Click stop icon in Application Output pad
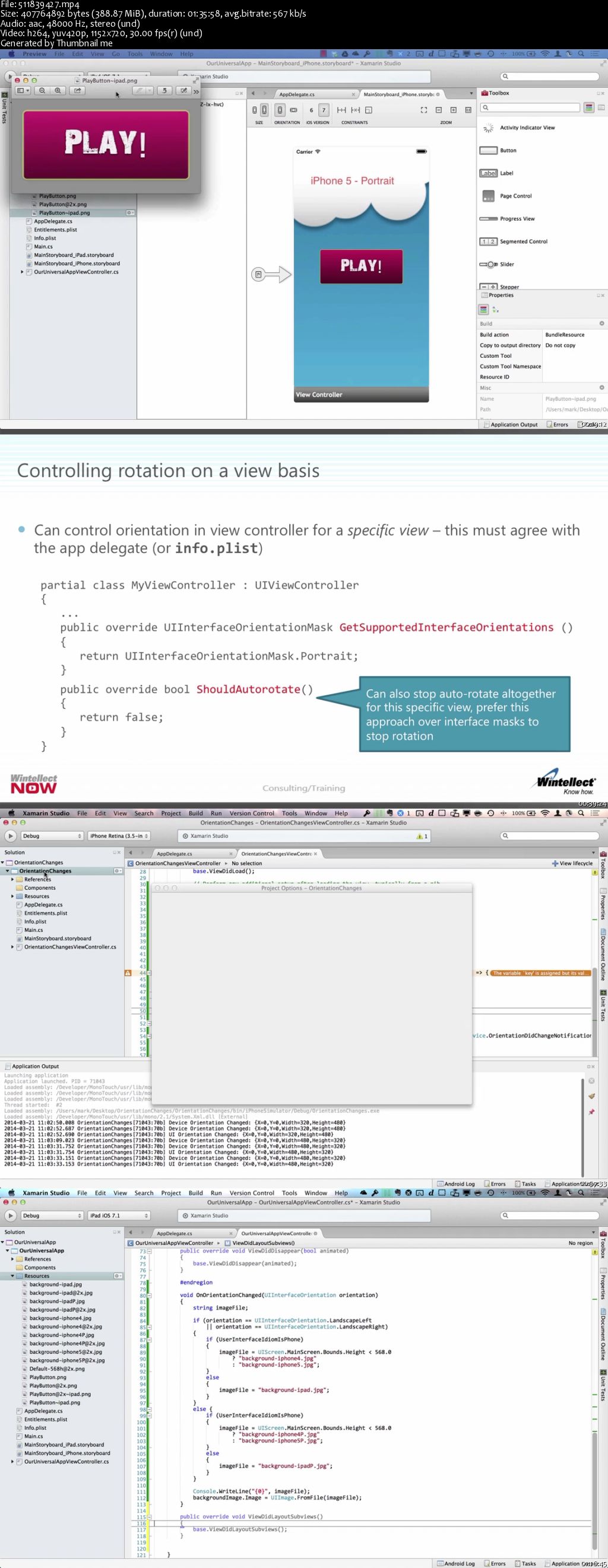608x1568 pixels. pos(590,1080)
